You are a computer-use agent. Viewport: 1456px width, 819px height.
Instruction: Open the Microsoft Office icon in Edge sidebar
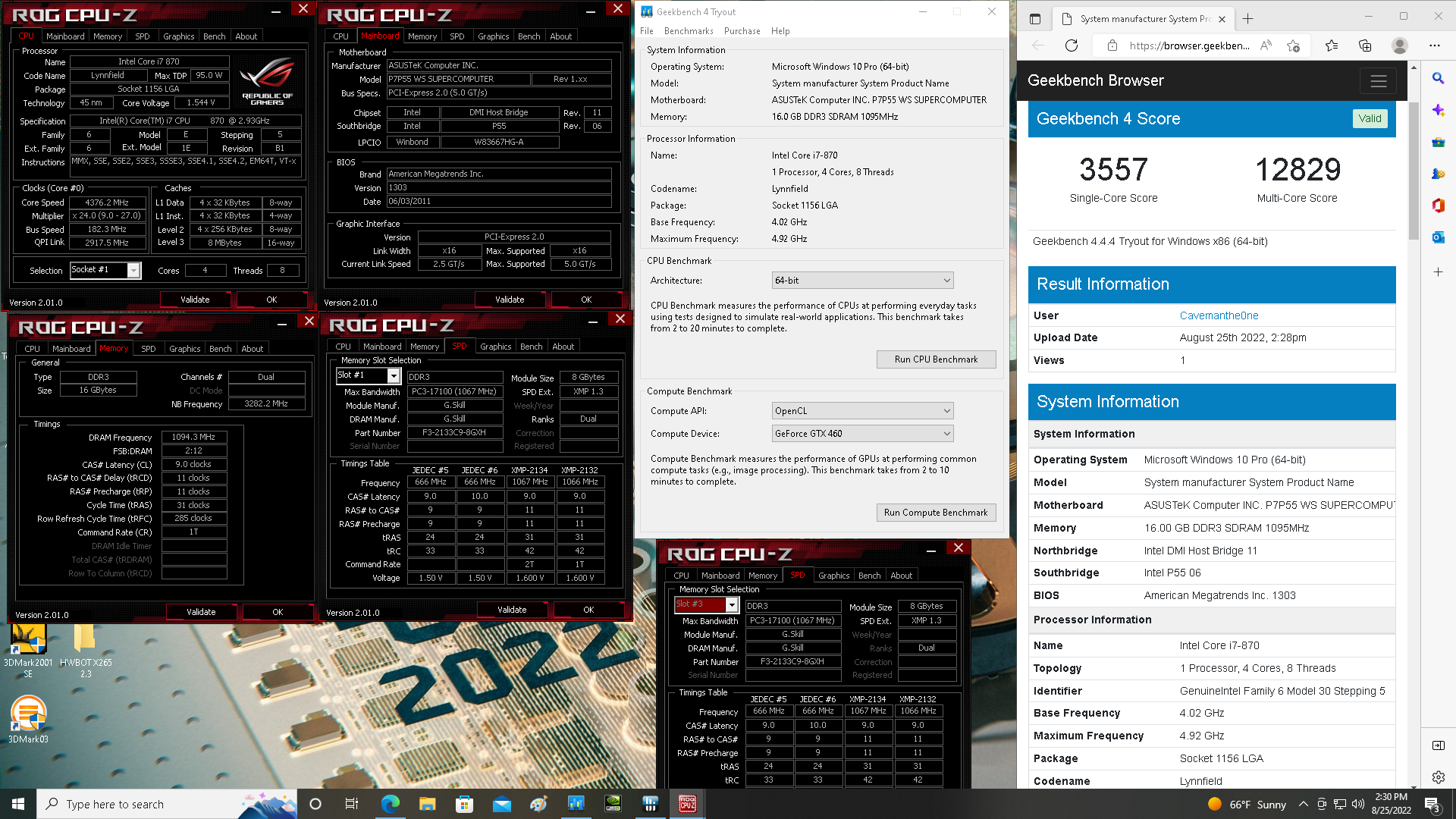(x=1438, y=206)
